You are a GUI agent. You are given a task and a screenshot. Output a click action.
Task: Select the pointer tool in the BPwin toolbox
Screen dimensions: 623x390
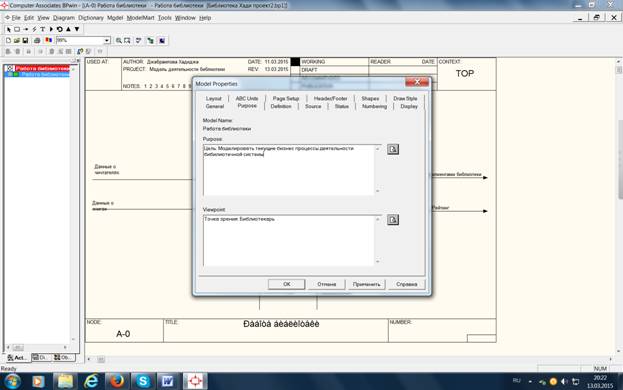click(9, 29)
